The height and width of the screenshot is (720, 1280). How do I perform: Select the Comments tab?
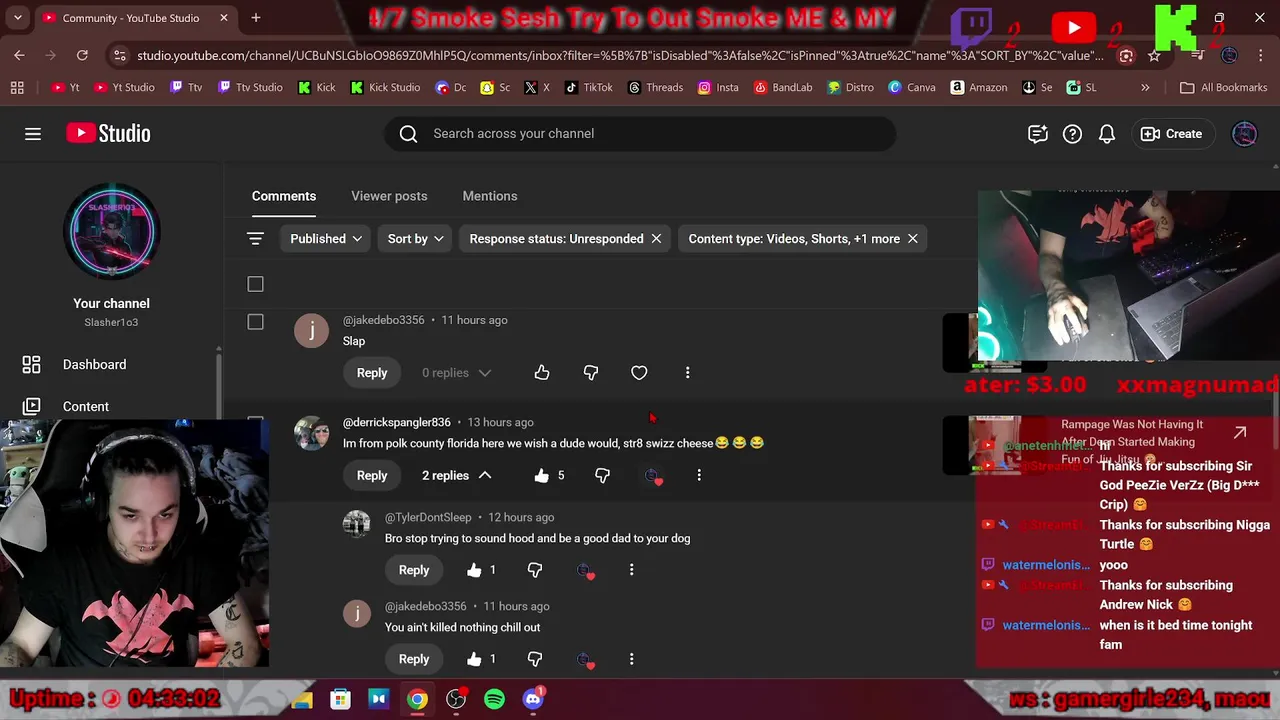pos(284,196)
